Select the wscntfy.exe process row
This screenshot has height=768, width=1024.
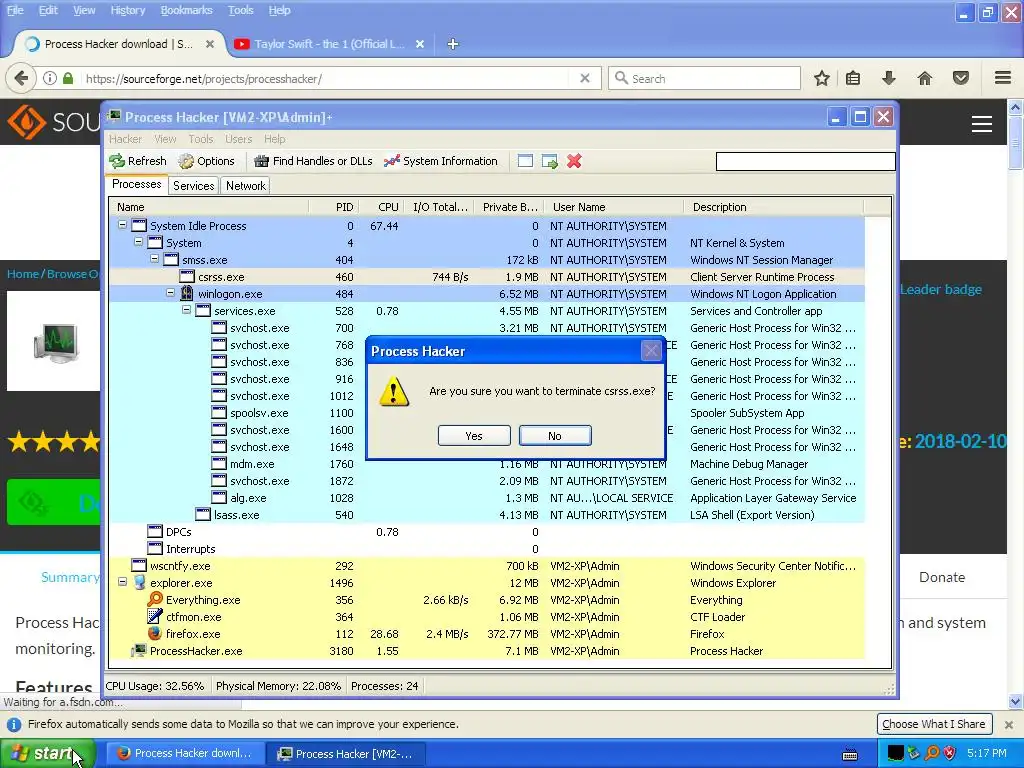click(x=487, y=566)
